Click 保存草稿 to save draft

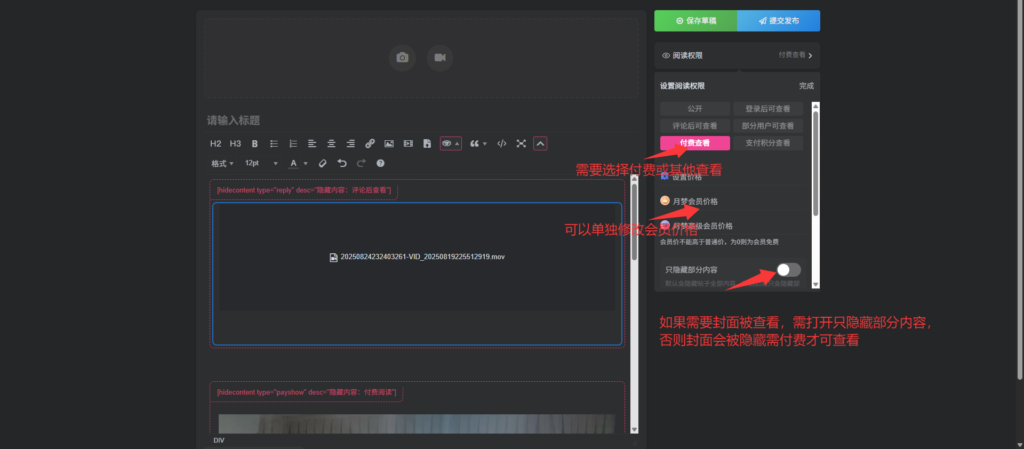696,21
